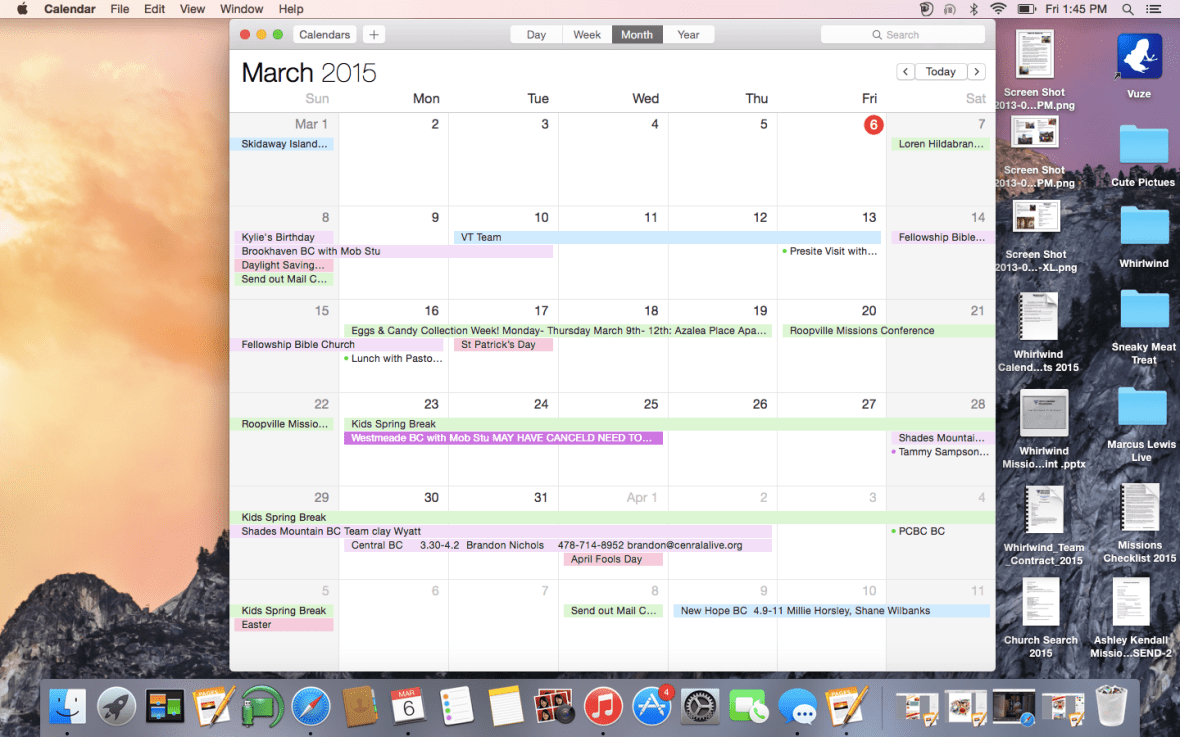
Task: Click the Spotlight search icon in menu bar
Action: (x=1129, y=9)
